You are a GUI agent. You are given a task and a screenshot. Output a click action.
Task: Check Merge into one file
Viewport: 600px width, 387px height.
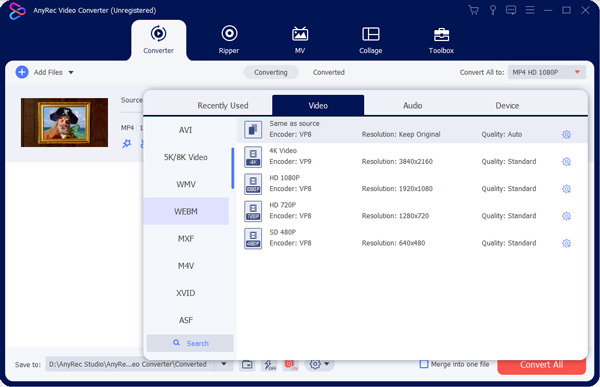424,364
